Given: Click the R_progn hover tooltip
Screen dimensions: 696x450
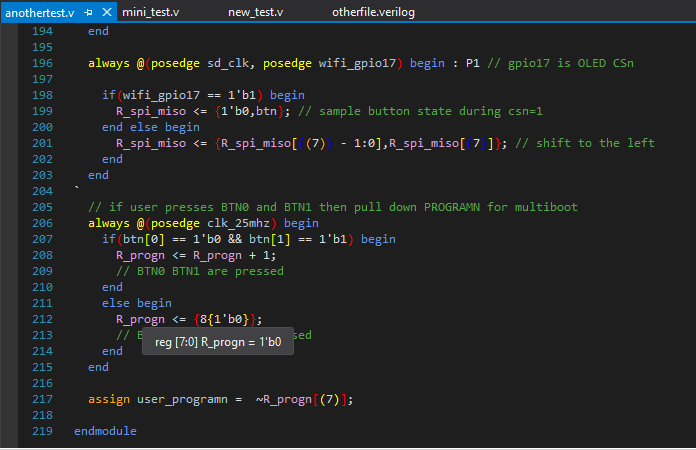Looking at the screenshot, I should [x=218, y=342].
